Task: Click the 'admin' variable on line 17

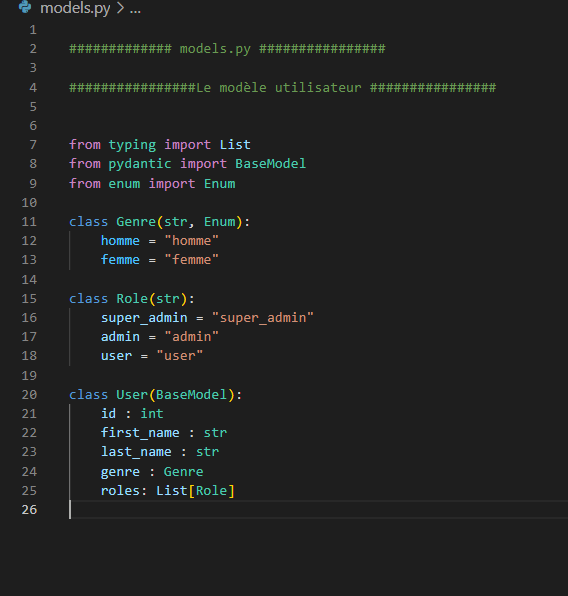Action: [120, 337]
